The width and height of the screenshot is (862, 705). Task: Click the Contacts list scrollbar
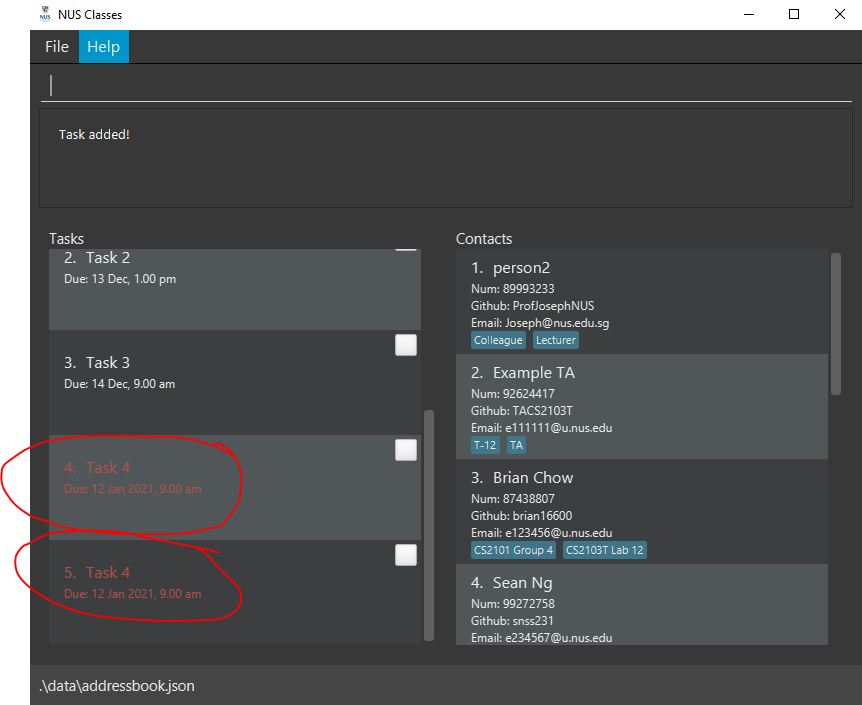(836, 324)
